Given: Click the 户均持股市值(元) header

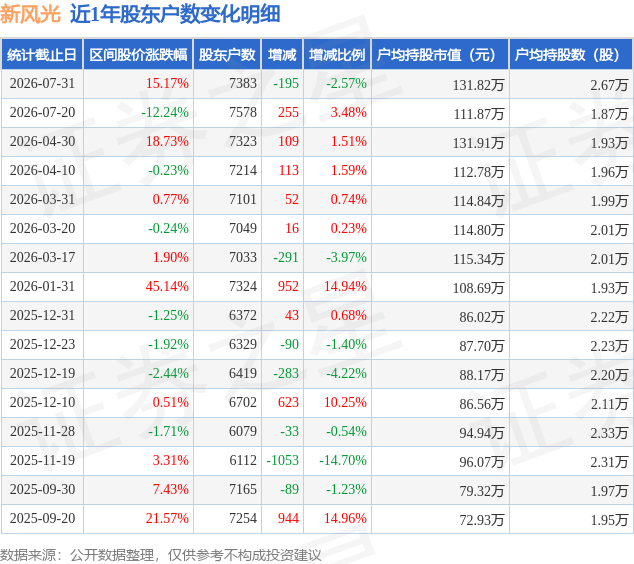Looking at the screenshot, I should click(440, 55).
